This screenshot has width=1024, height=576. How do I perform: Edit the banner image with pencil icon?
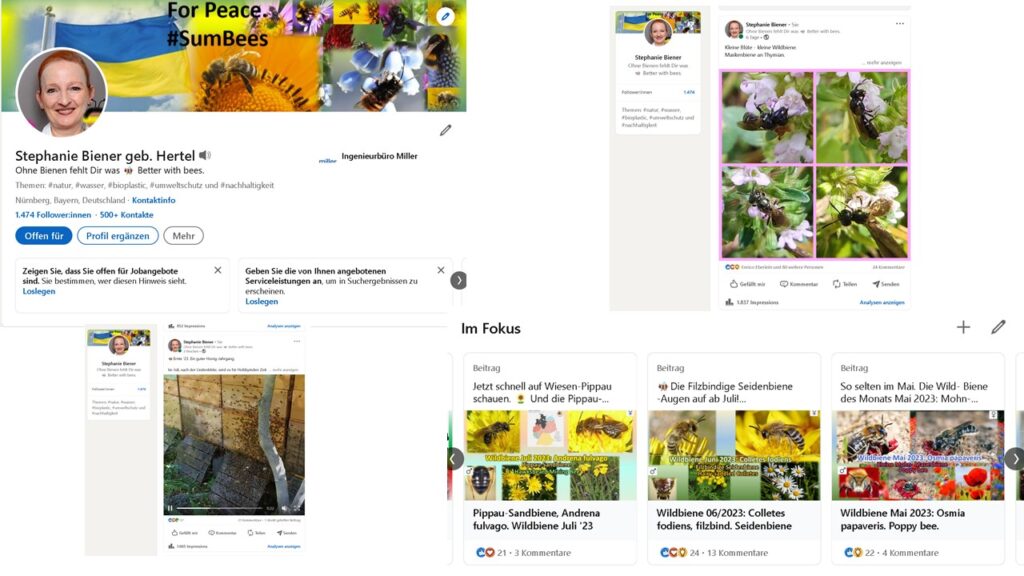(445, 16)
